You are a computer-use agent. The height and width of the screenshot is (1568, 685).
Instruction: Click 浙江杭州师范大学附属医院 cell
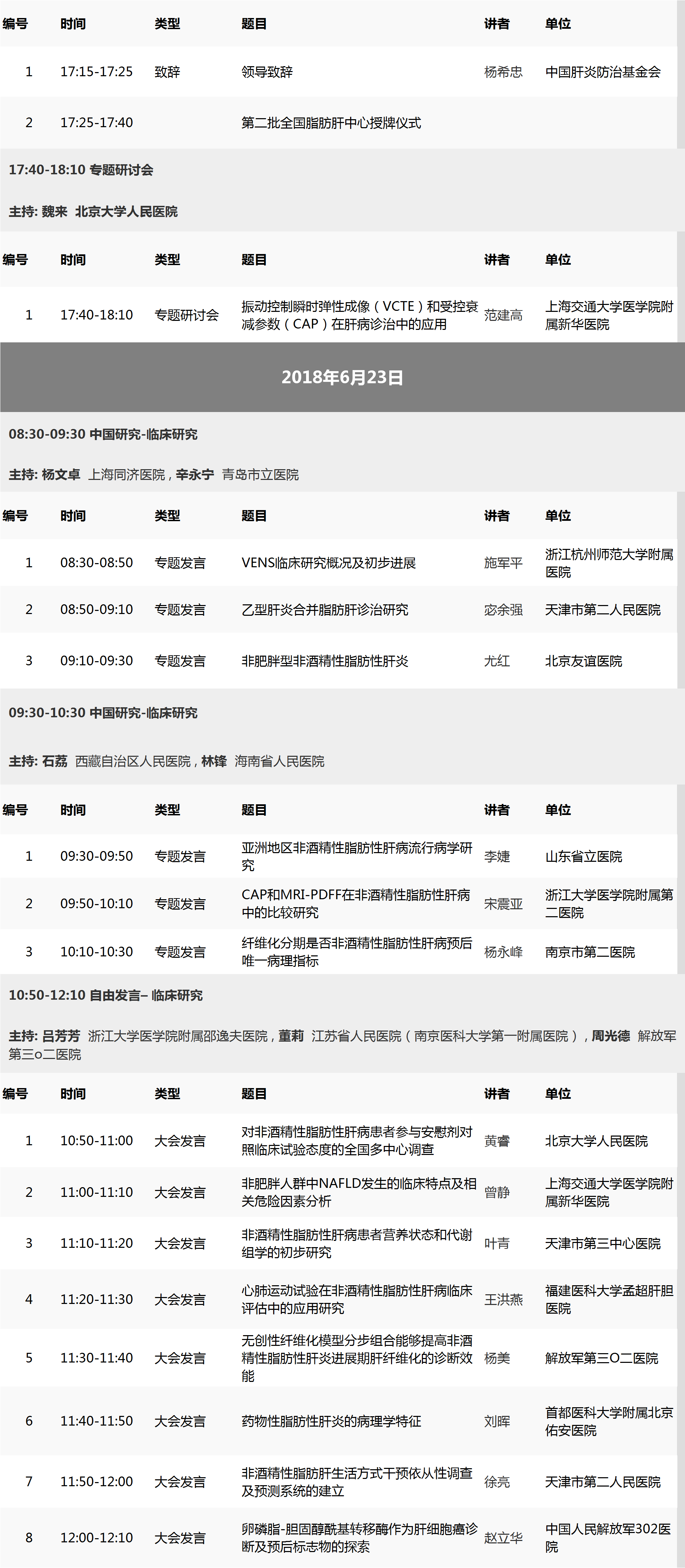point(609,563)
